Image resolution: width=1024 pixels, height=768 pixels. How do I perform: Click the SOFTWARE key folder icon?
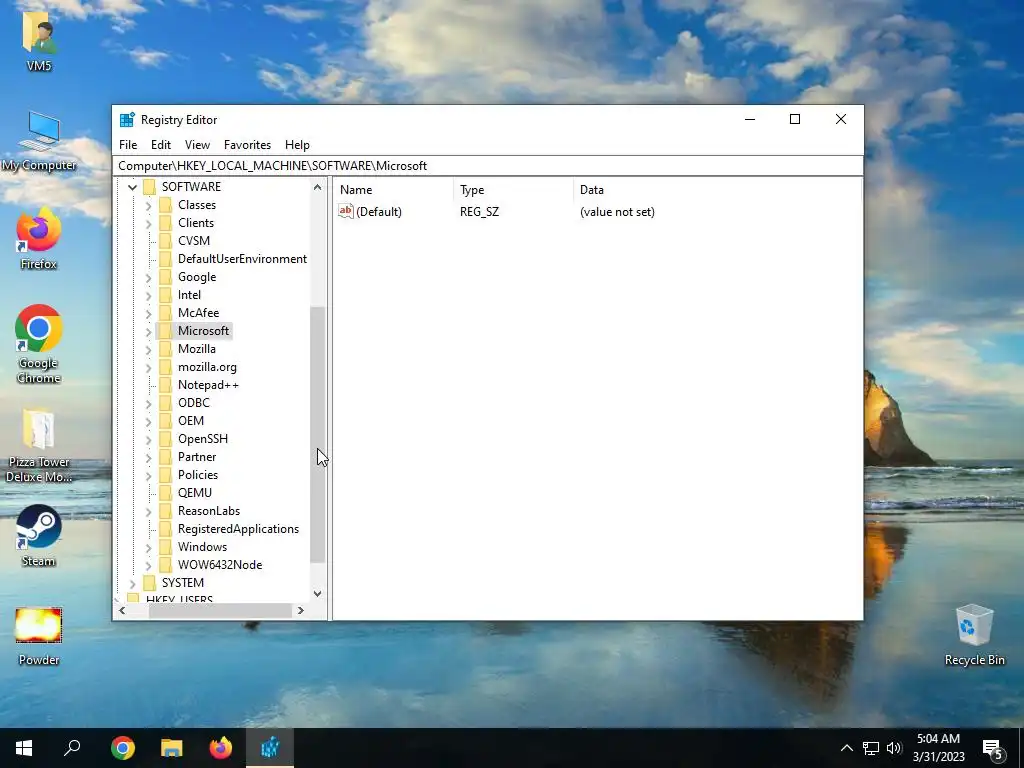(149, 187)
